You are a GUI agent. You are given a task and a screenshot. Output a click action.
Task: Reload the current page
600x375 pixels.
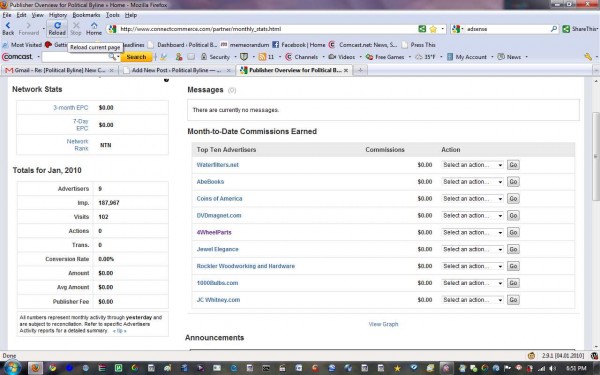click(x=57, y=28)
